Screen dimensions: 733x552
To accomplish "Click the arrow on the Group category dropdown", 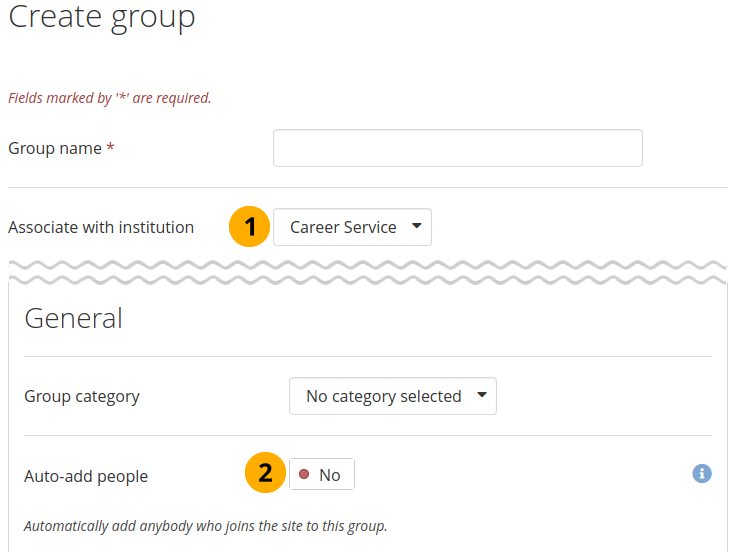I will tap(481, 395).
